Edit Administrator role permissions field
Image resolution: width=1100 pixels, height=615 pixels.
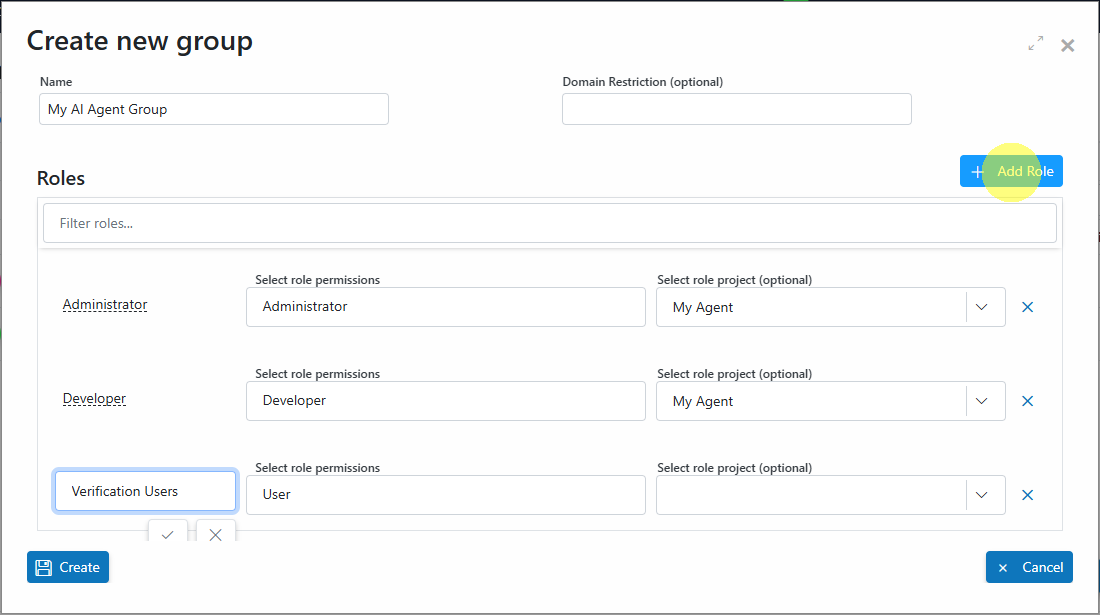tap(445, 307)
